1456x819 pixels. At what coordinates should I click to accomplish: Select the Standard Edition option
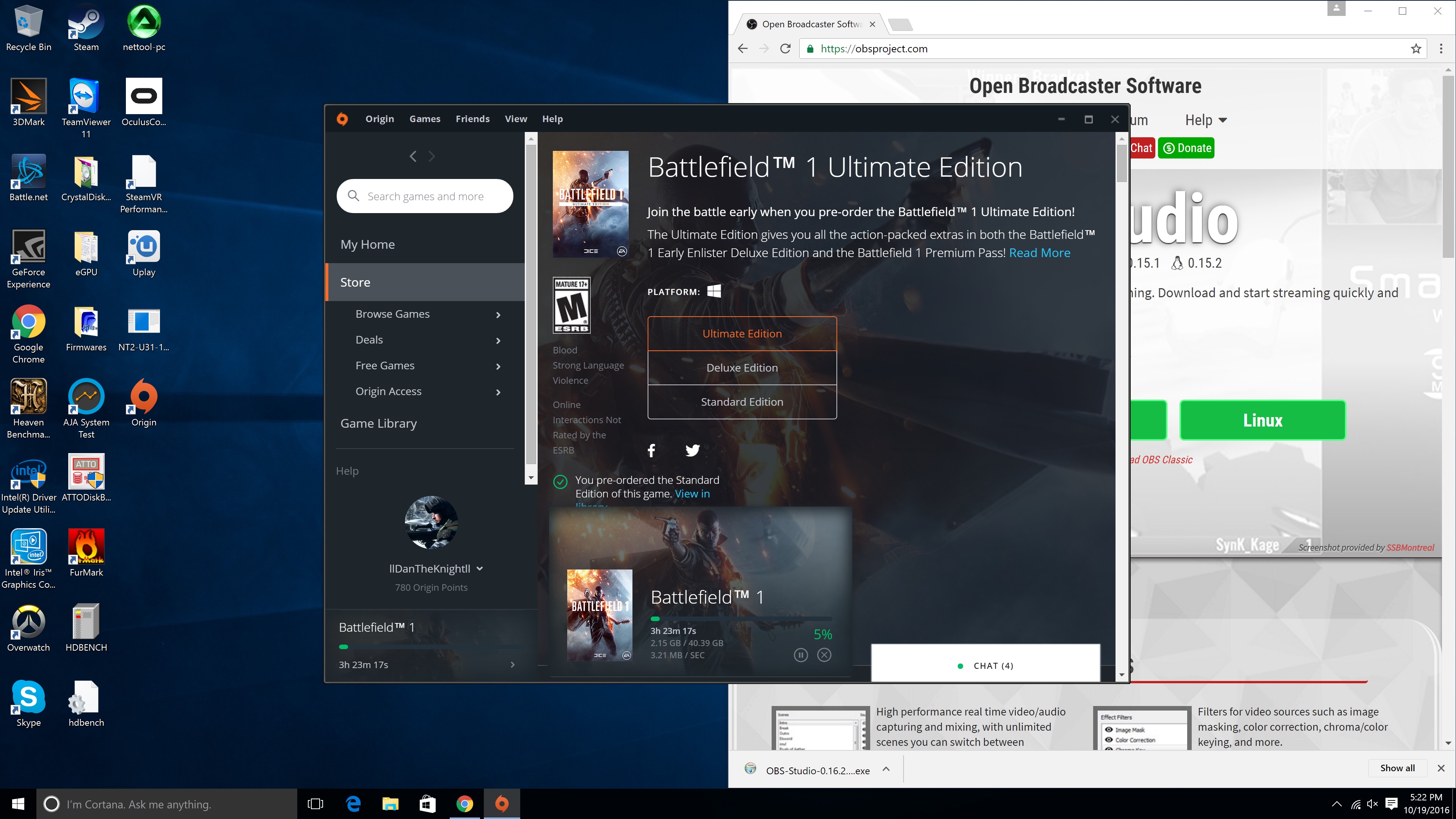coord(742,402)
